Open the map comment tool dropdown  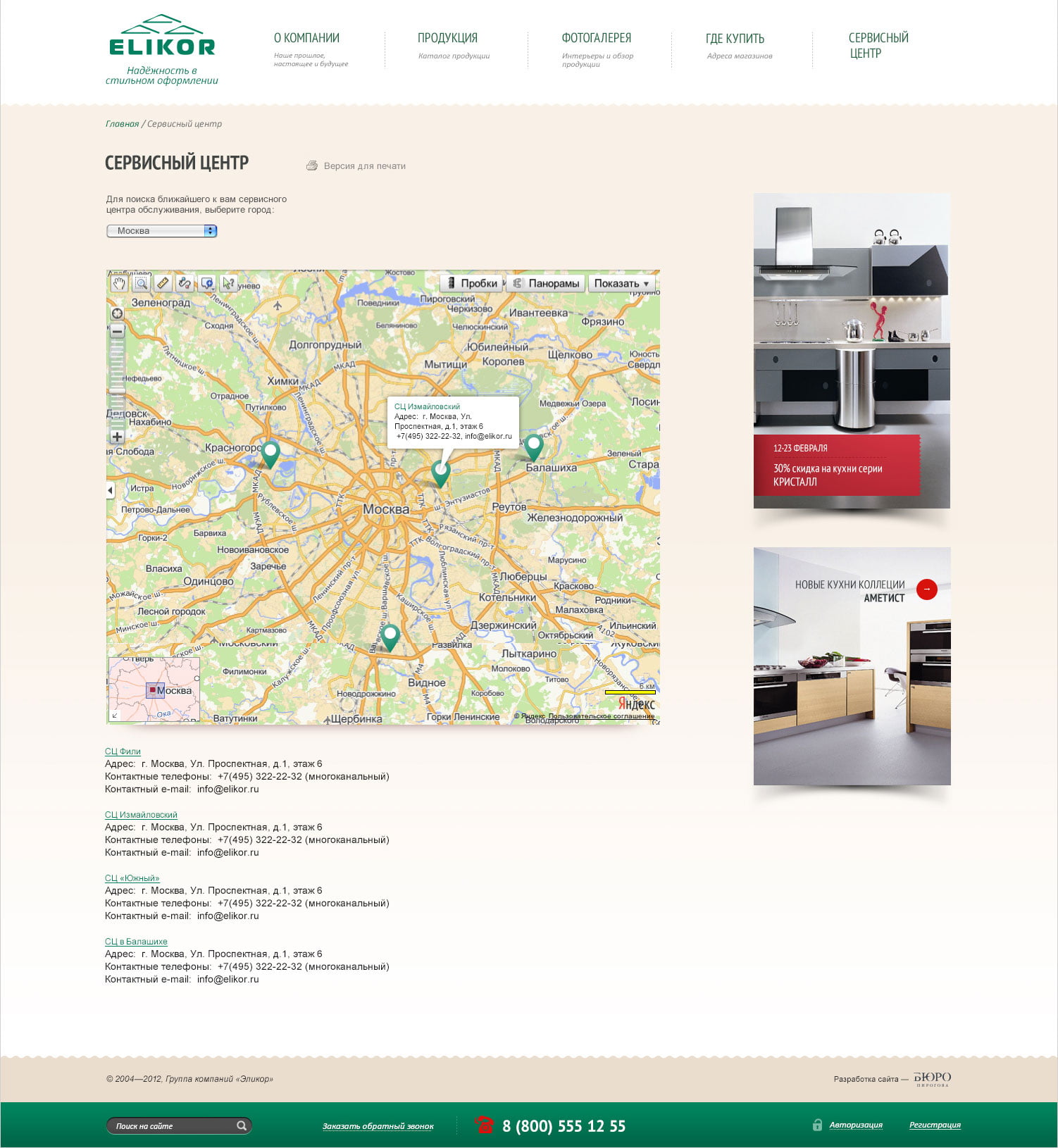(x=206, y=283)
